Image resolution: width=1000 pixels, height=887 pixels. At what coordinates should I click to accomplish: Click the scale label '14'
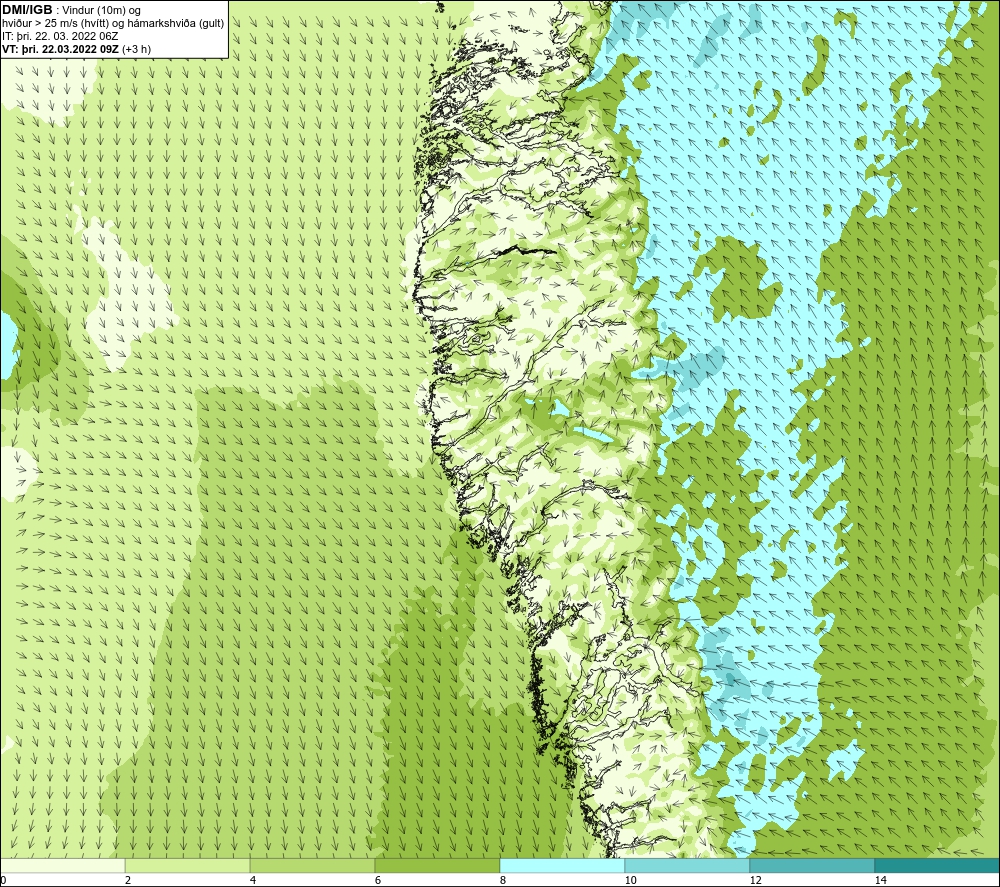click(880, 880)
